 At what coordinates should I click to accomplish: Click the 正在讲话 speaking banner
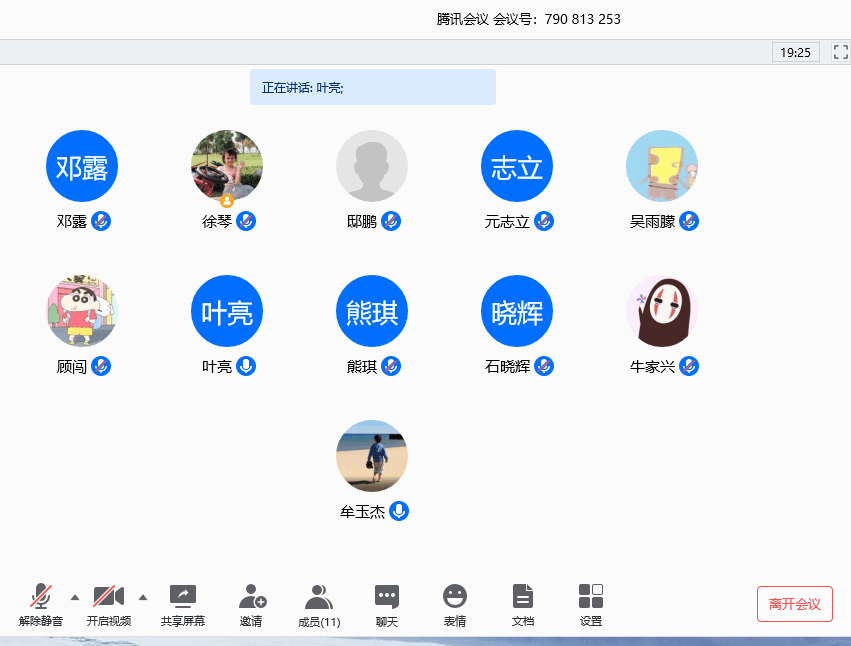click(372, 87)
